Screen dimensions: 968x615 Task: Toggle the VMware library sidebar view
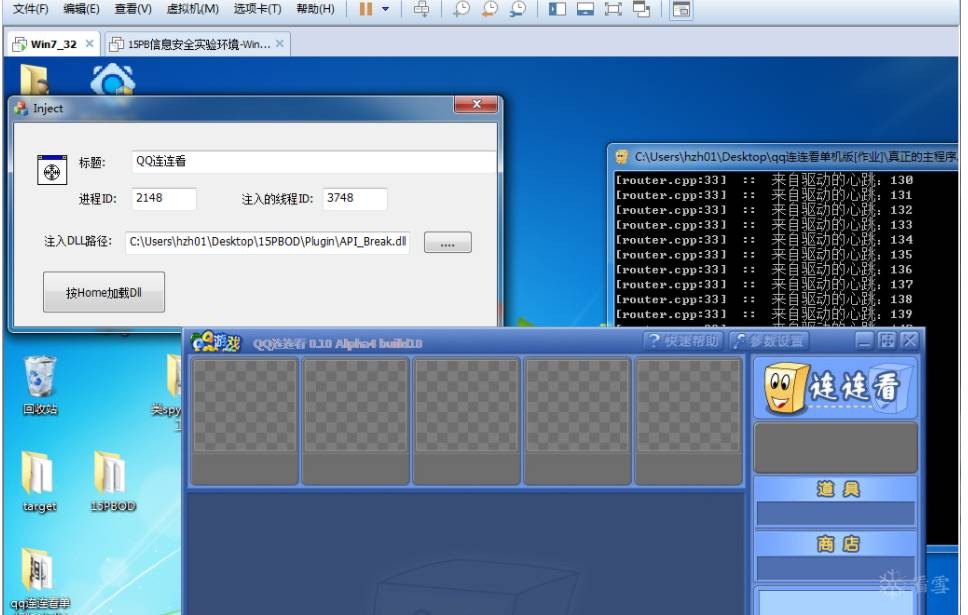557,9
